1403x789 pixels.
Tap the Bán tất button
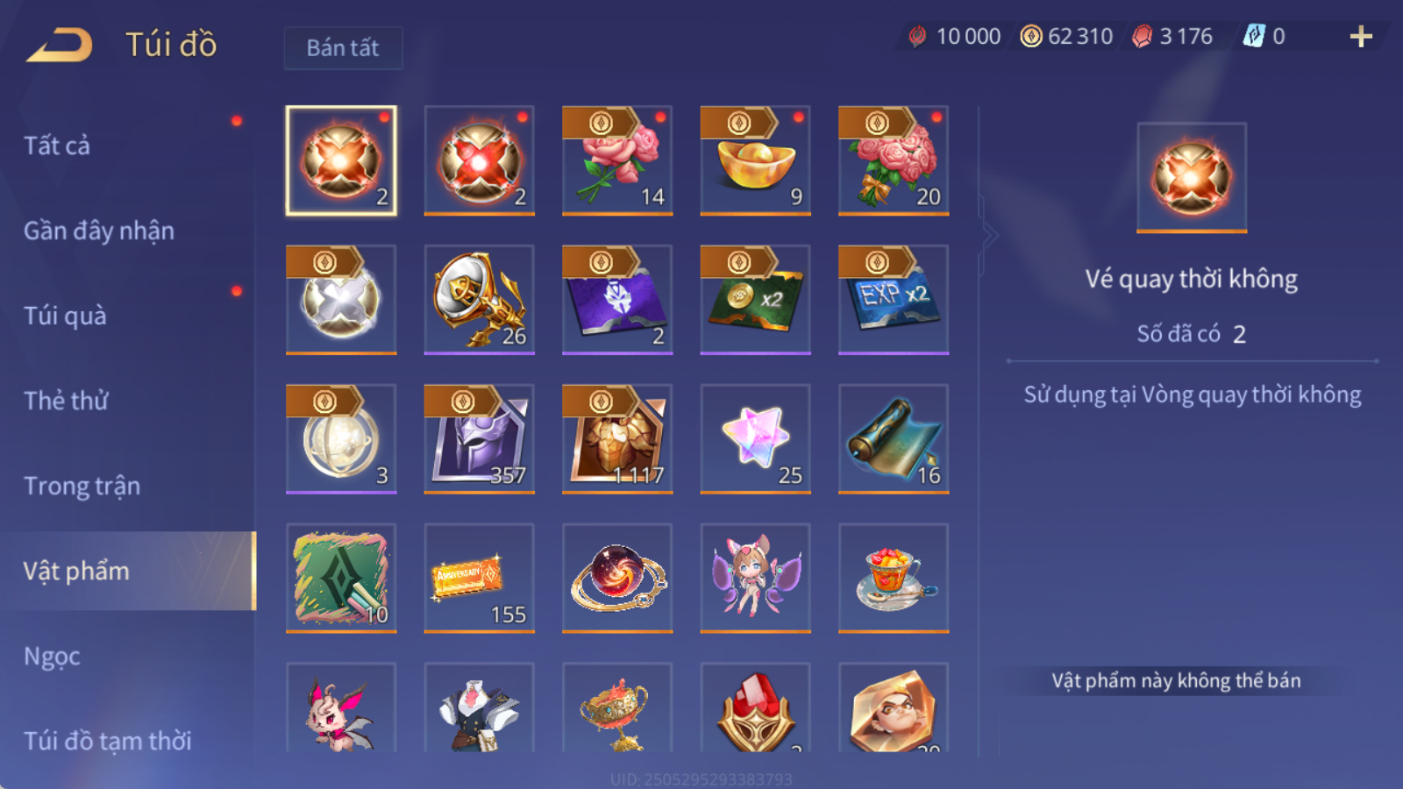[343, 48]
